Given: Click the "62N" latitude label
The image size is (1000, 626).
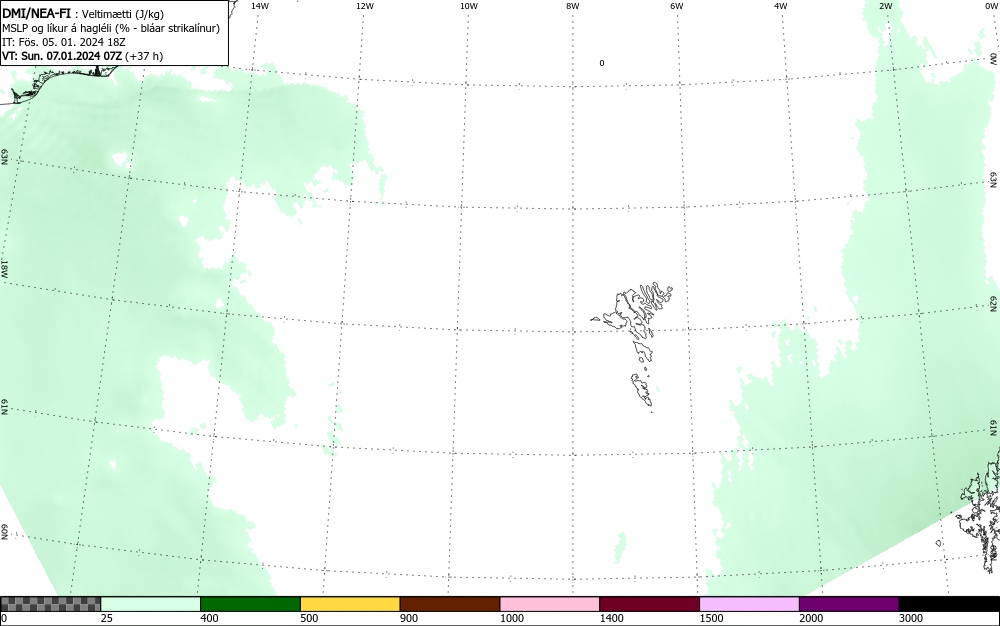Looking at the screenshot, I should tap(994, 304).
